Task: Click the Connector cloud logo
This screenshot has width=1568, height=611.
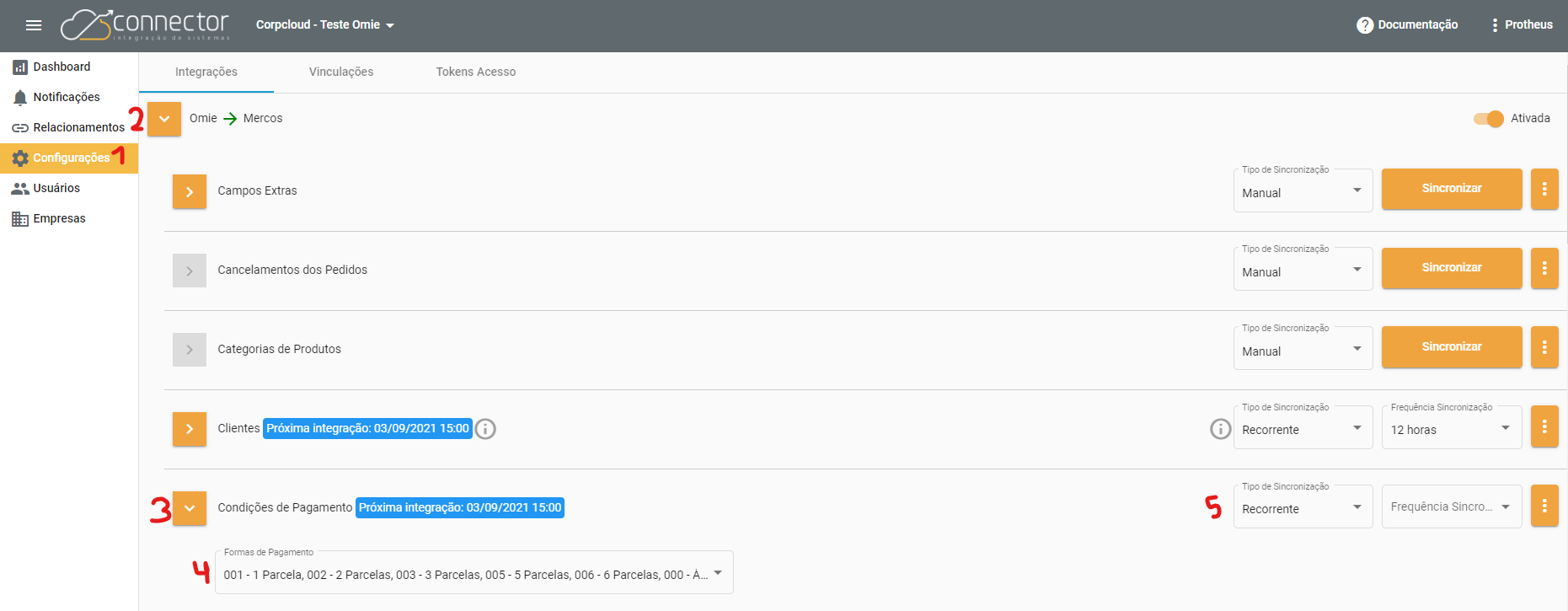Action: tap(145, 24)
